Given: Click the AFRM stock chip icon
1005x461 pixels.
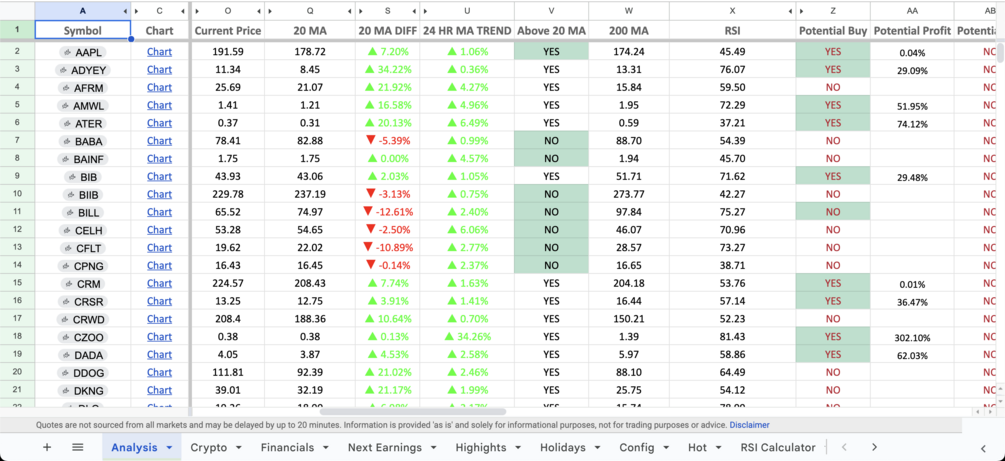Looking at the screenshot, I should pos(65,88).
